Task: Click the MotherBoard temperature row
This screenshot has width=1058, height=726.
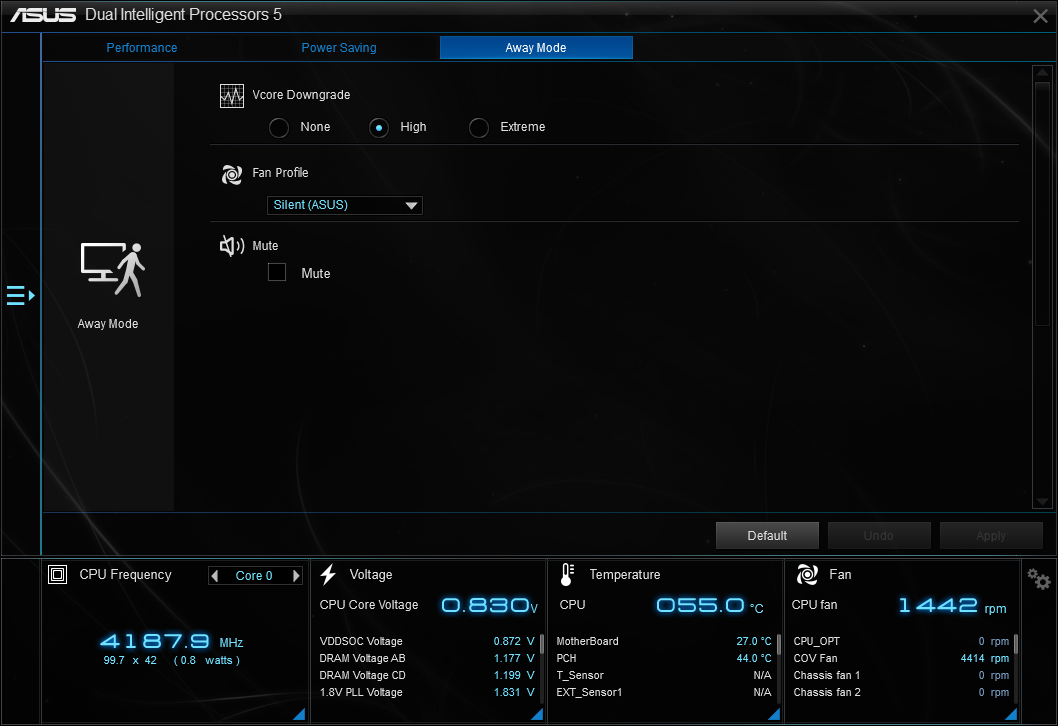Action: (x=664, y=641)
